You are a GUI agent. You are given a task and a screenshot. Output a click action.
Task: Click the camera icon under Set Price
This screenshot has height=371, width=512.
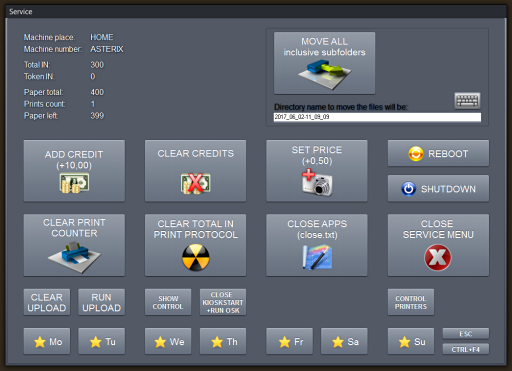(x=317, y=182)
